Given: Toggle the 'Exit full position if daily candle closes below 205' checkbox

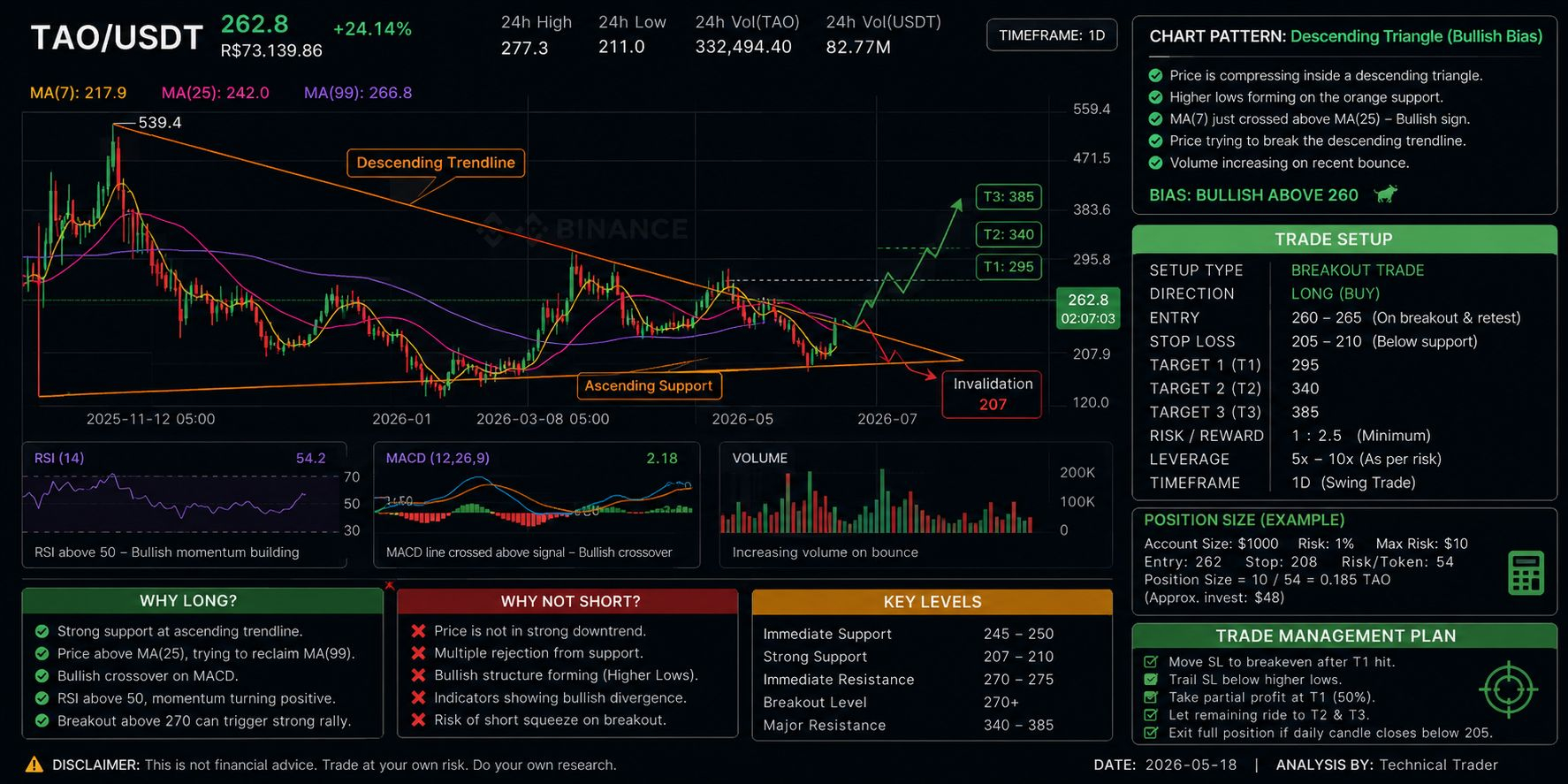Looking at the screenshot, I should pyautogui.click(x=1151, y=733).
